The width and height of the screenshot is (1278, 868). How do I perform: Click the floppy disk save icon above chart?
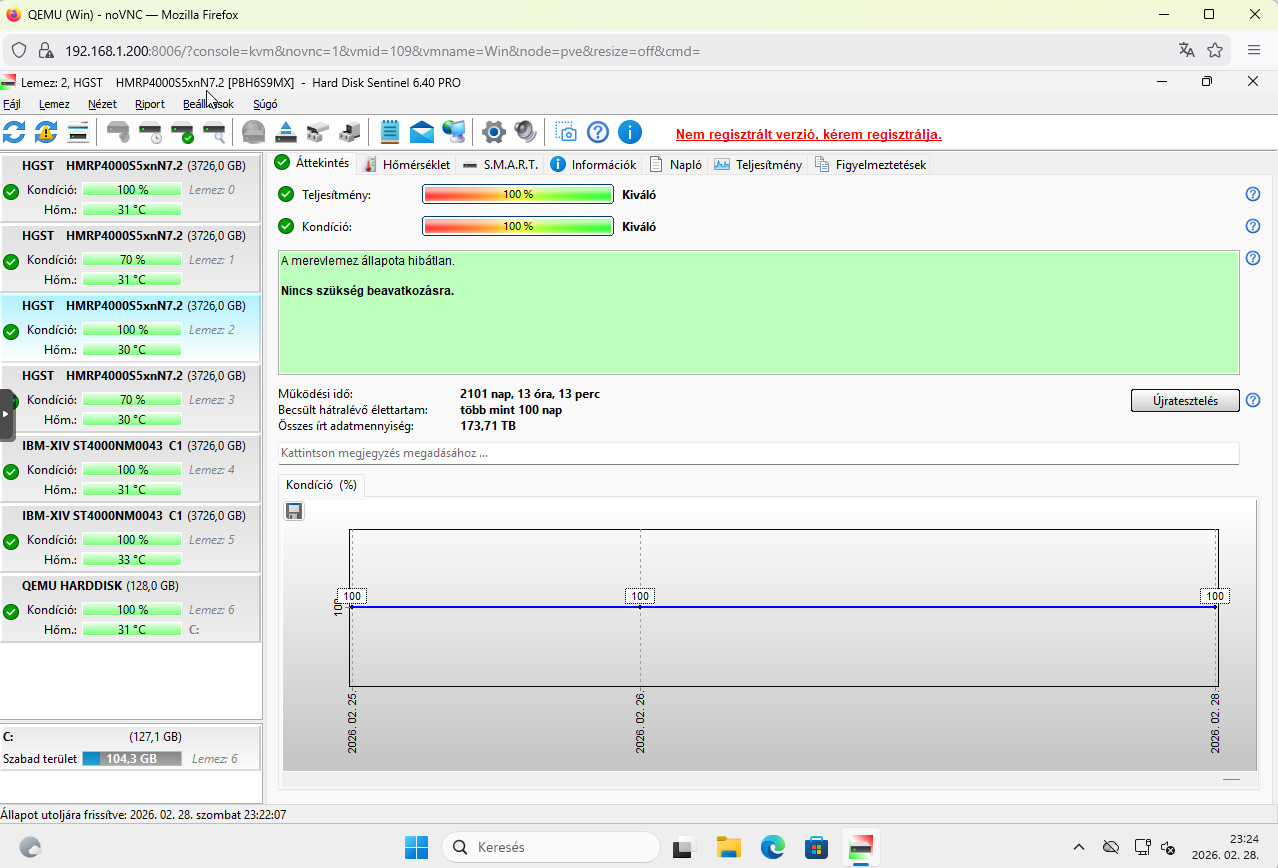pos(294,512)
